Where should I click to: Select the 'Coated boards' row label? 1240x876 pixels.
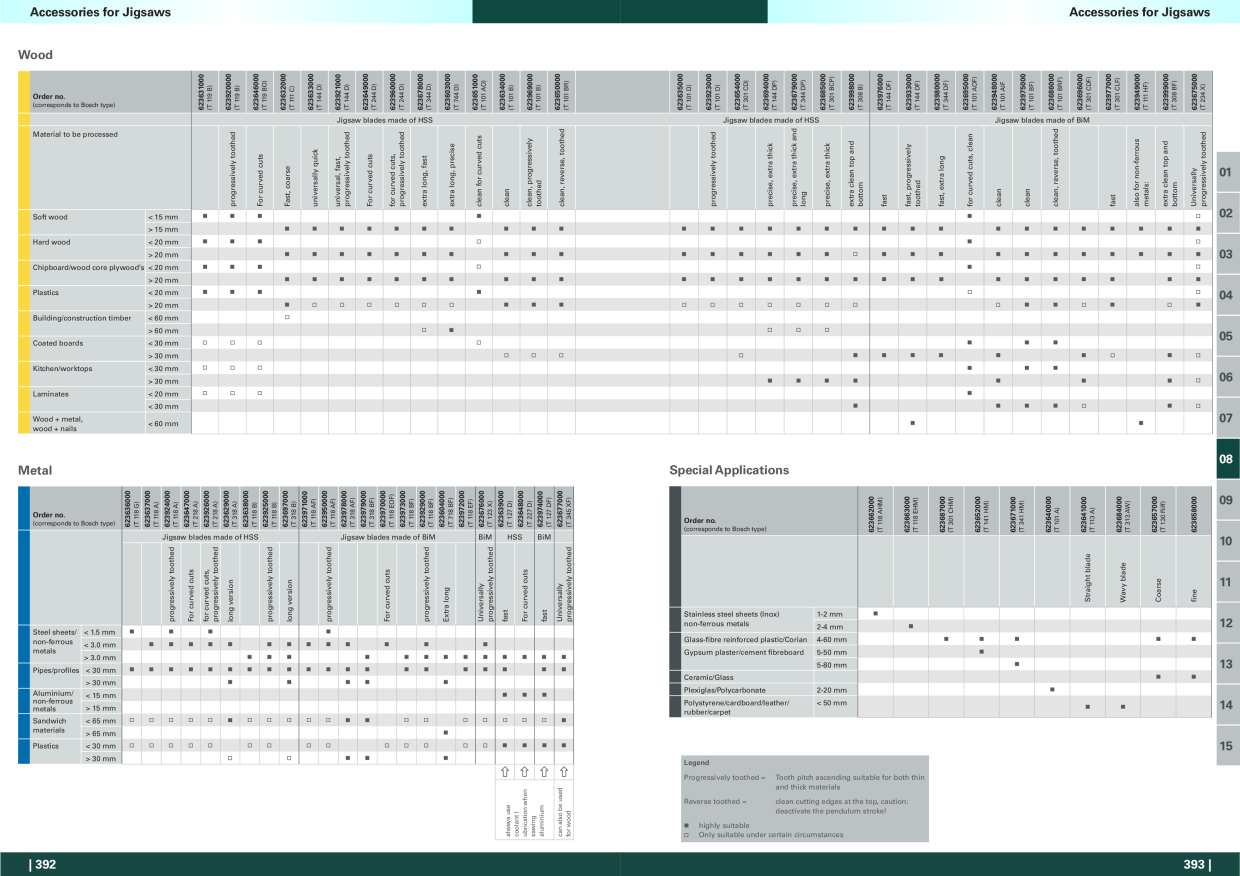coord(58,343)
